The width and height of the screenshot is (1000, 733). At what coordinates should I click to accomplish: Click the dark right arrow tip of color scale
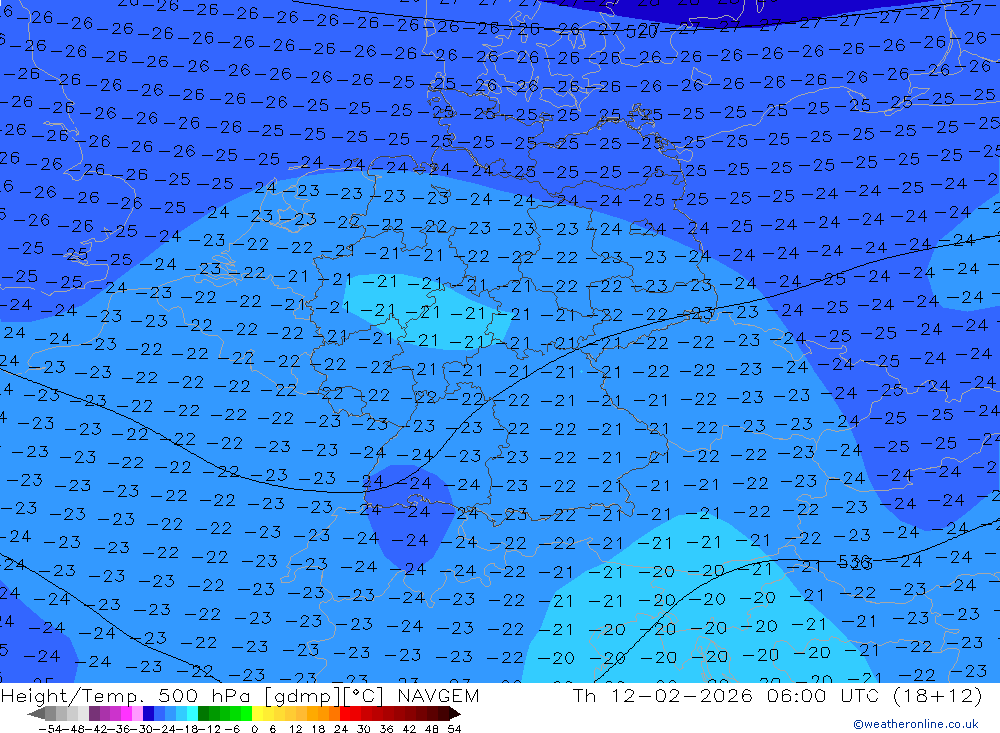coord(455,714)
